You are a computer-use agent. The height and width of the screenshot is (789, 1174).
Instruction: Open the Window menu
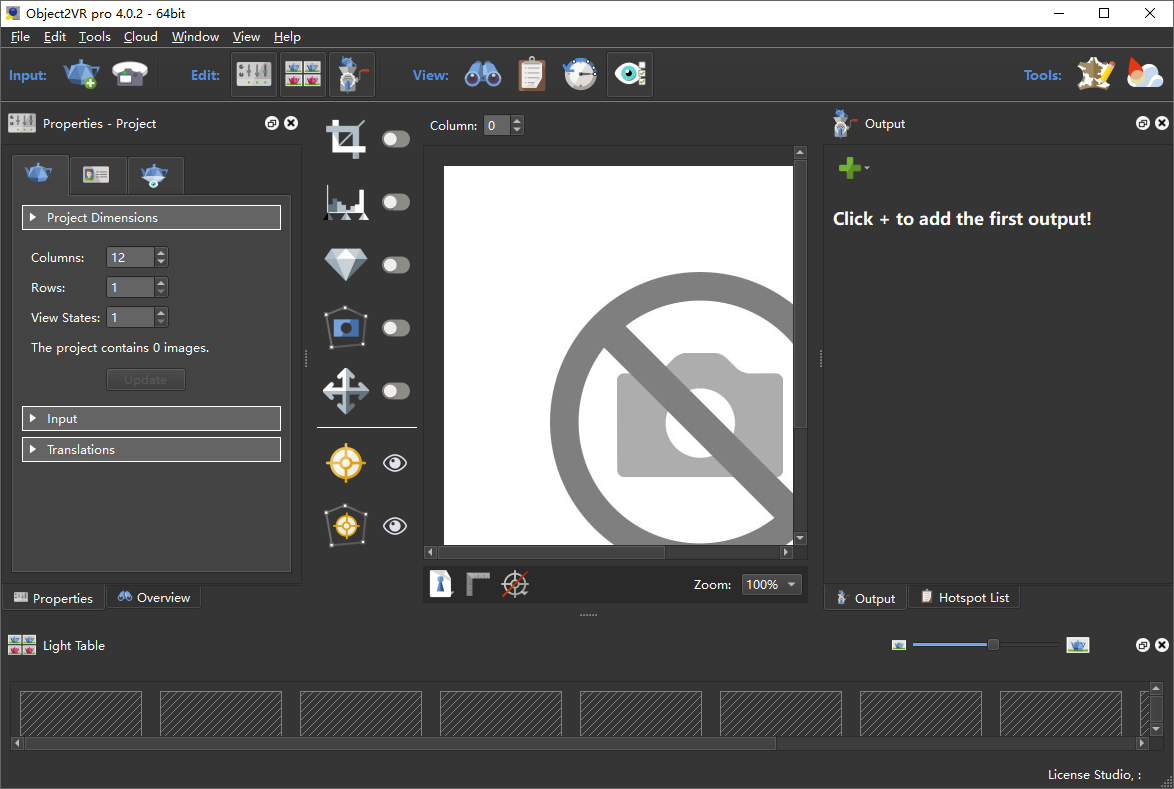point(195,37)
